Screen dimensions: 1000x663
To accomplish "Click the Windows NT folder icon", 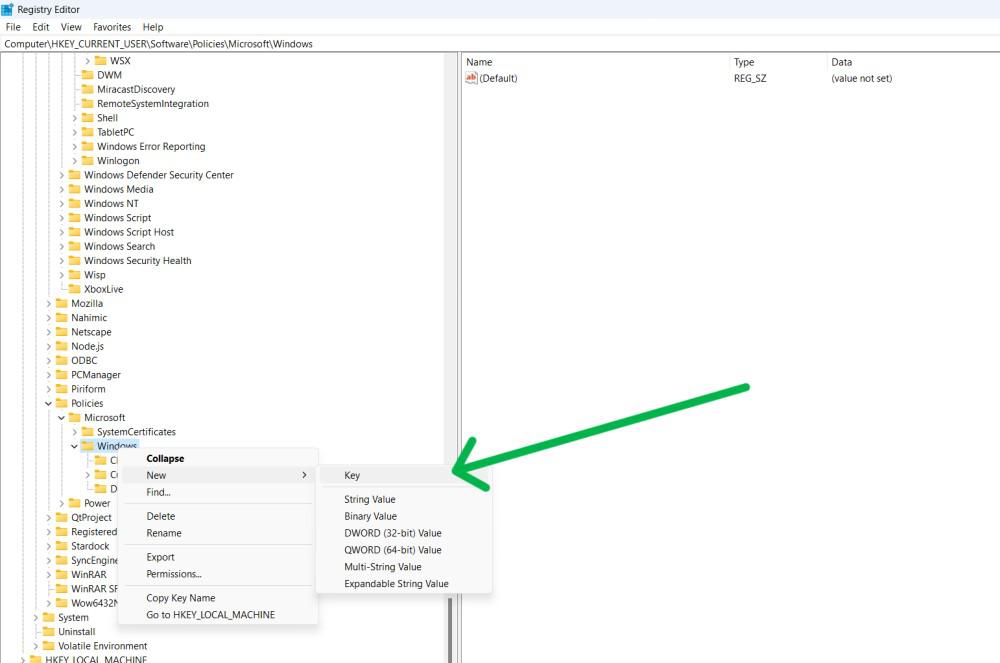I will [x=75, y=203].
